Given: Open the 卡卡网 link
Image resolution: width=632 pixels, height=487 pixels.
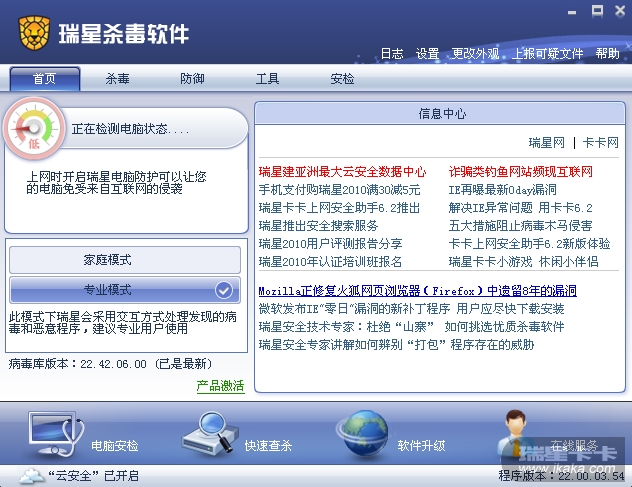Looking at the screenshot, I should point(601,143).
